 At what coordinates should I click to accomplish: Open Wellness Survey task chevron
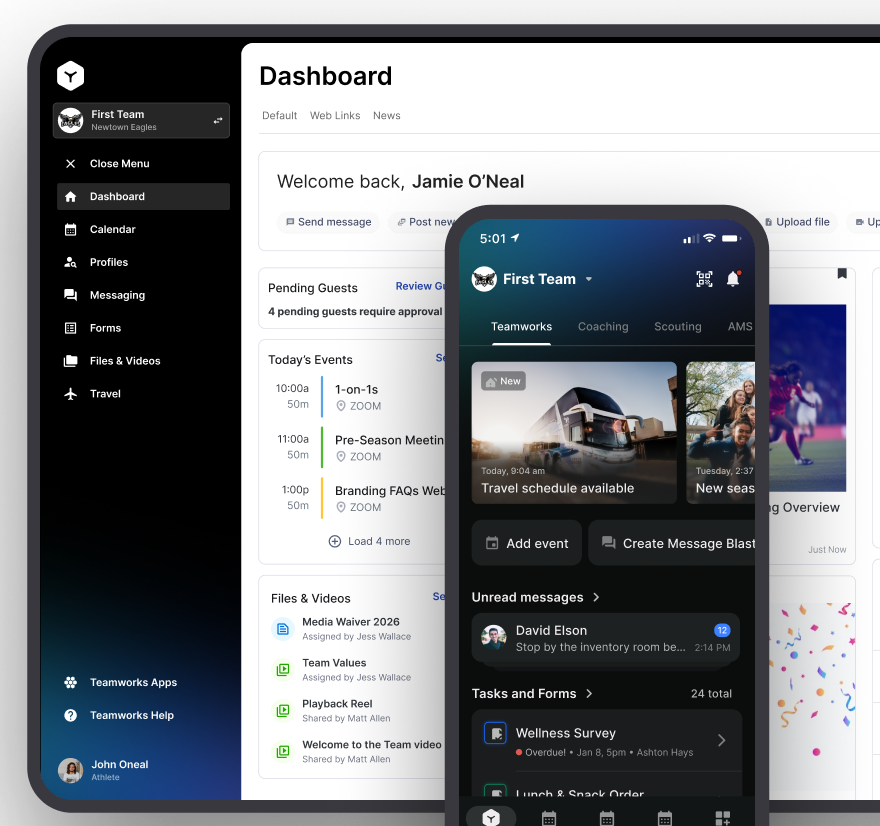(722, 740)
